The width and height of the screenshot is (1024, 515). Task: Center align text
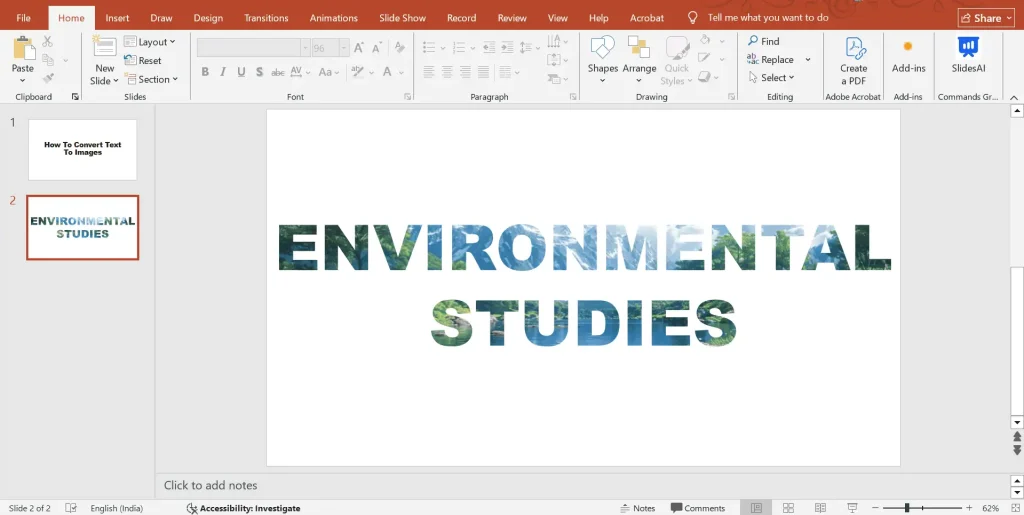click(447, 72)
